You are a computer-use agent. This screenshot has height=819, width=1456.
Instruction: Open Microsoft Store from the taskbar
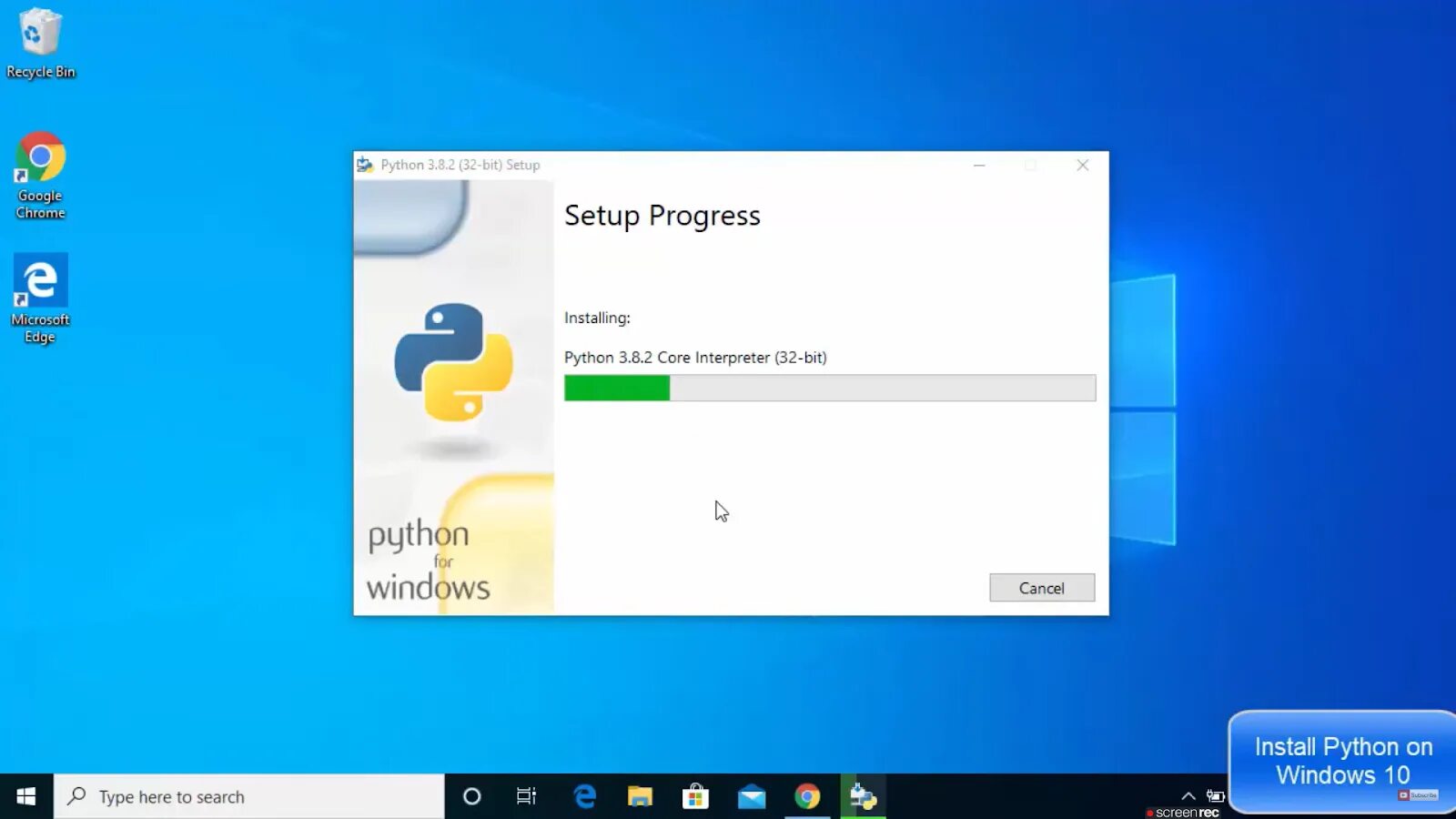click(x=695, y=796)
